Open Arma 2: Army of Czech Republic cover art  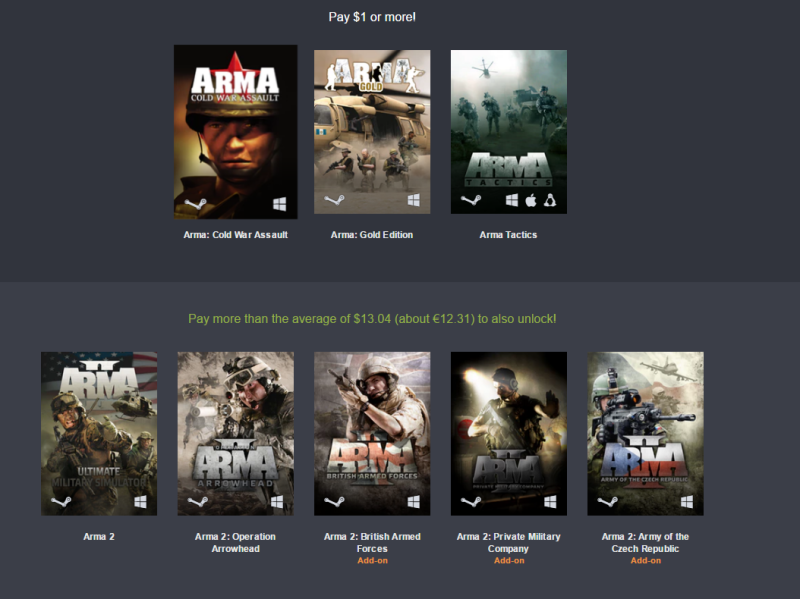(x=645, y=434)
